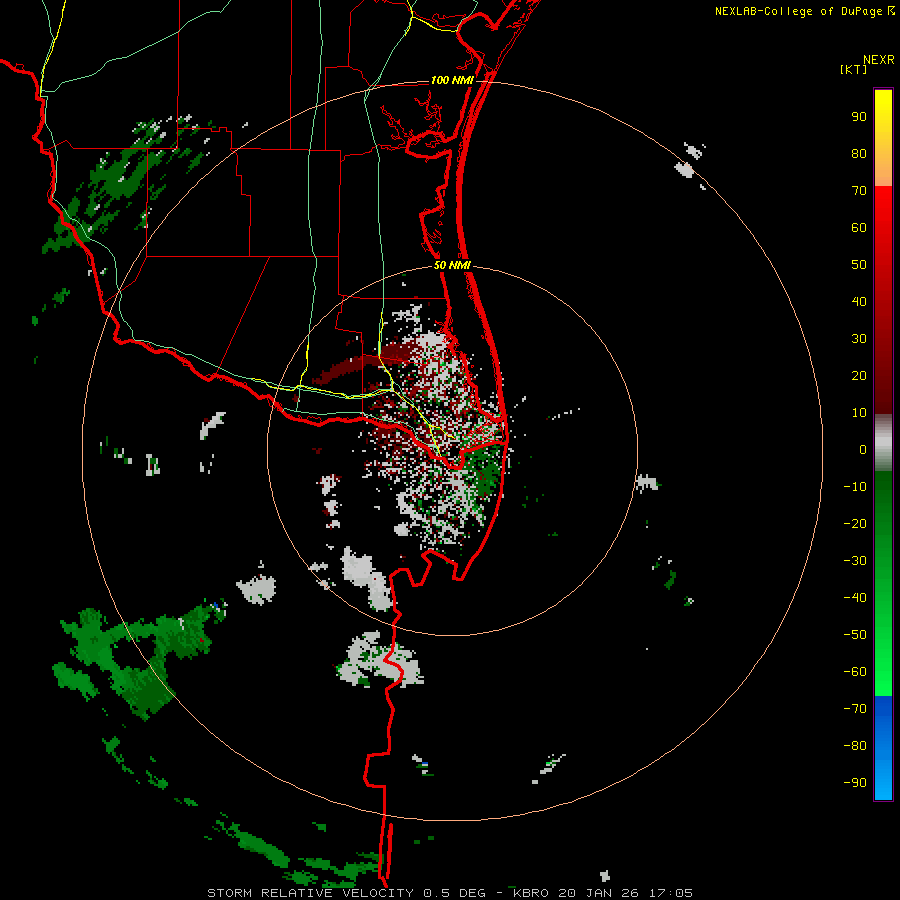
Task: Click the 10 value on velocity scale
Action: 859,413
